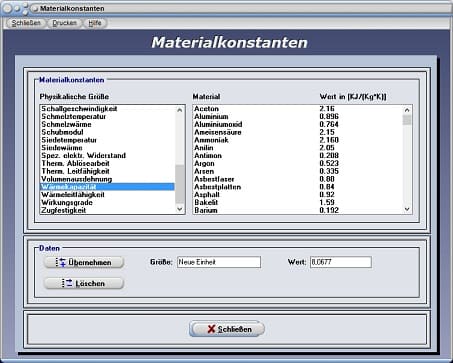Click the value 0.192 for Barium

(x=329, y=210)
